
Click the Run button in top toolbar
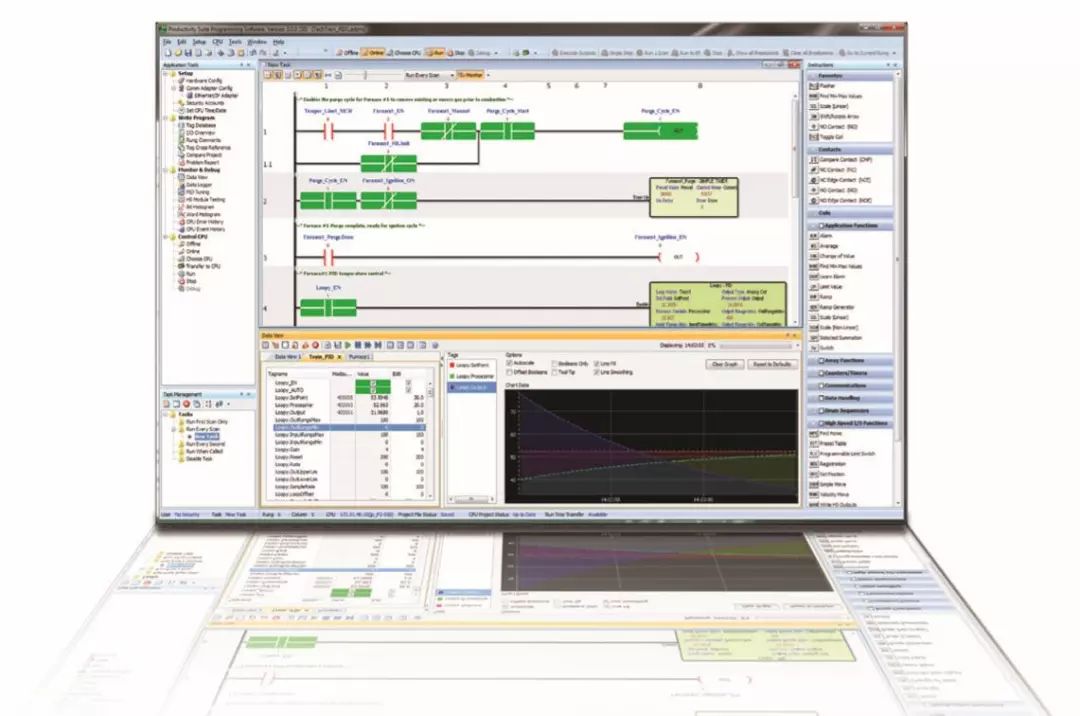tap(435, 52)
